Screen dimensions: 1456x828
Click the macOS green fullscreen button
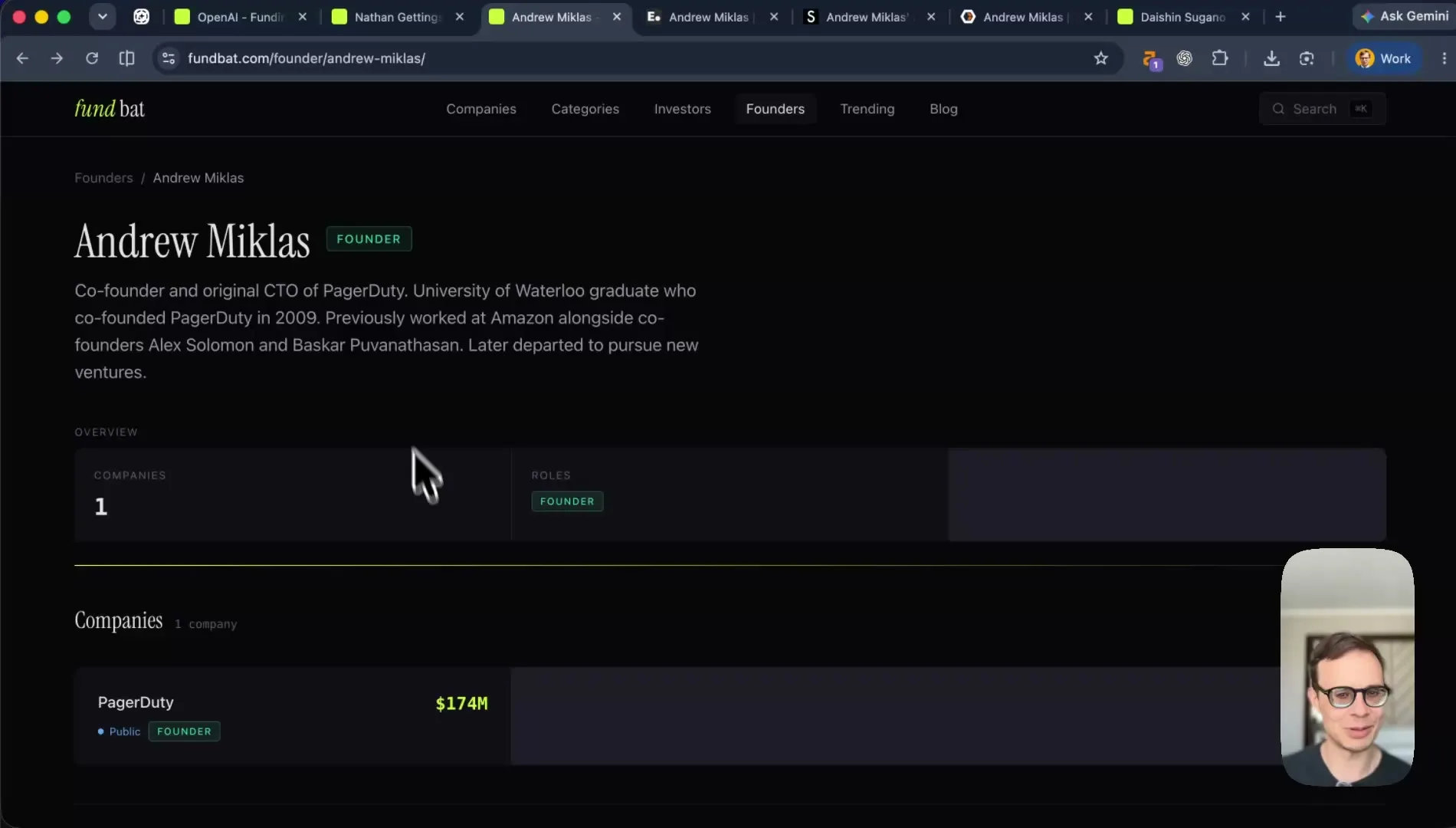click(64, 16)
